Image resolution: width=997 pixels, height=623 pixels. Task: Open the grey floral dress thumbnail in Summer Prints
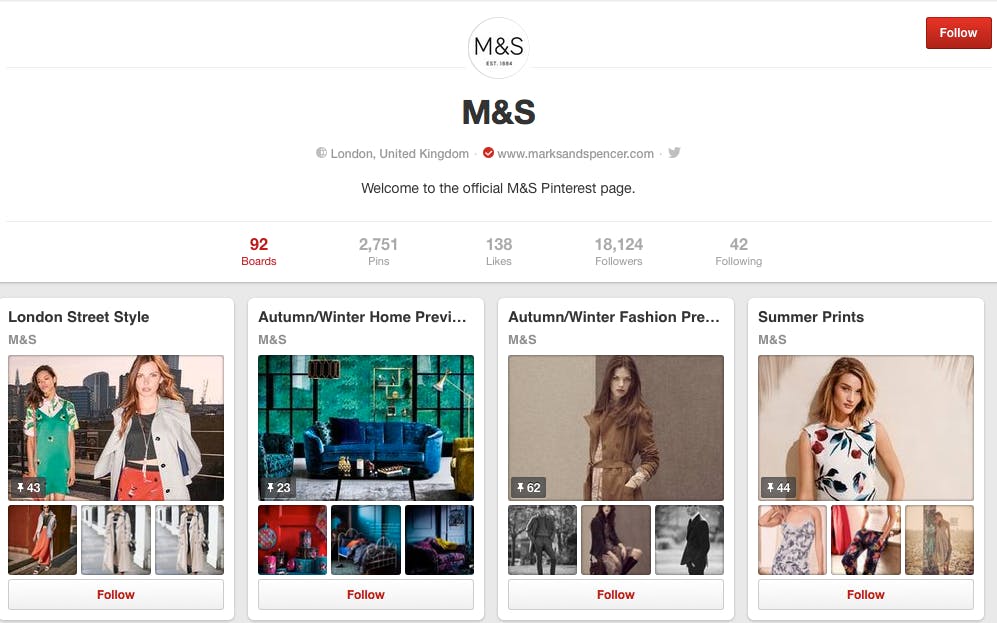792,540
